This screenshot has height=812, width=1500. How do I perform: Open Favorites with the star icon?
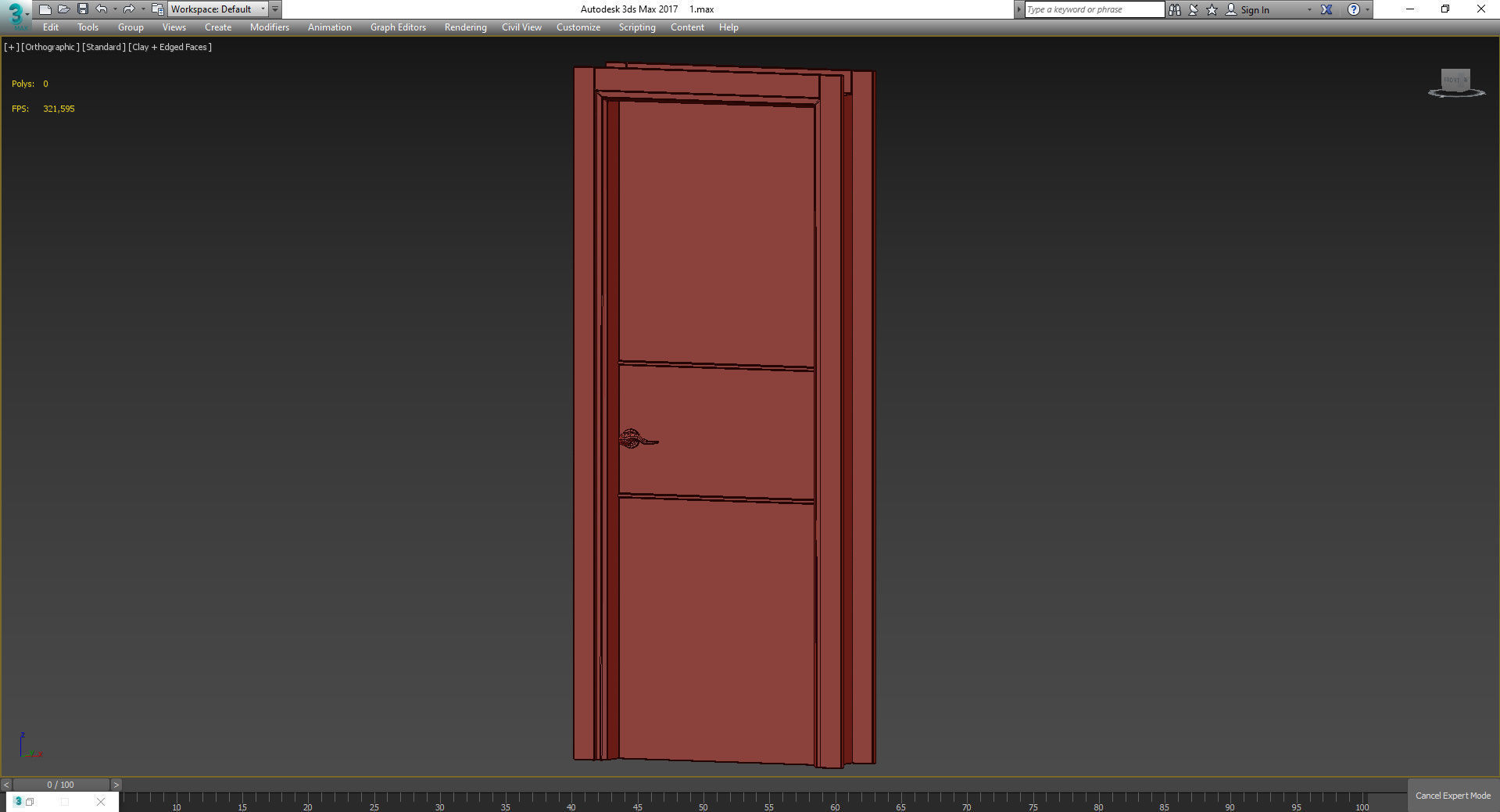1212,9
